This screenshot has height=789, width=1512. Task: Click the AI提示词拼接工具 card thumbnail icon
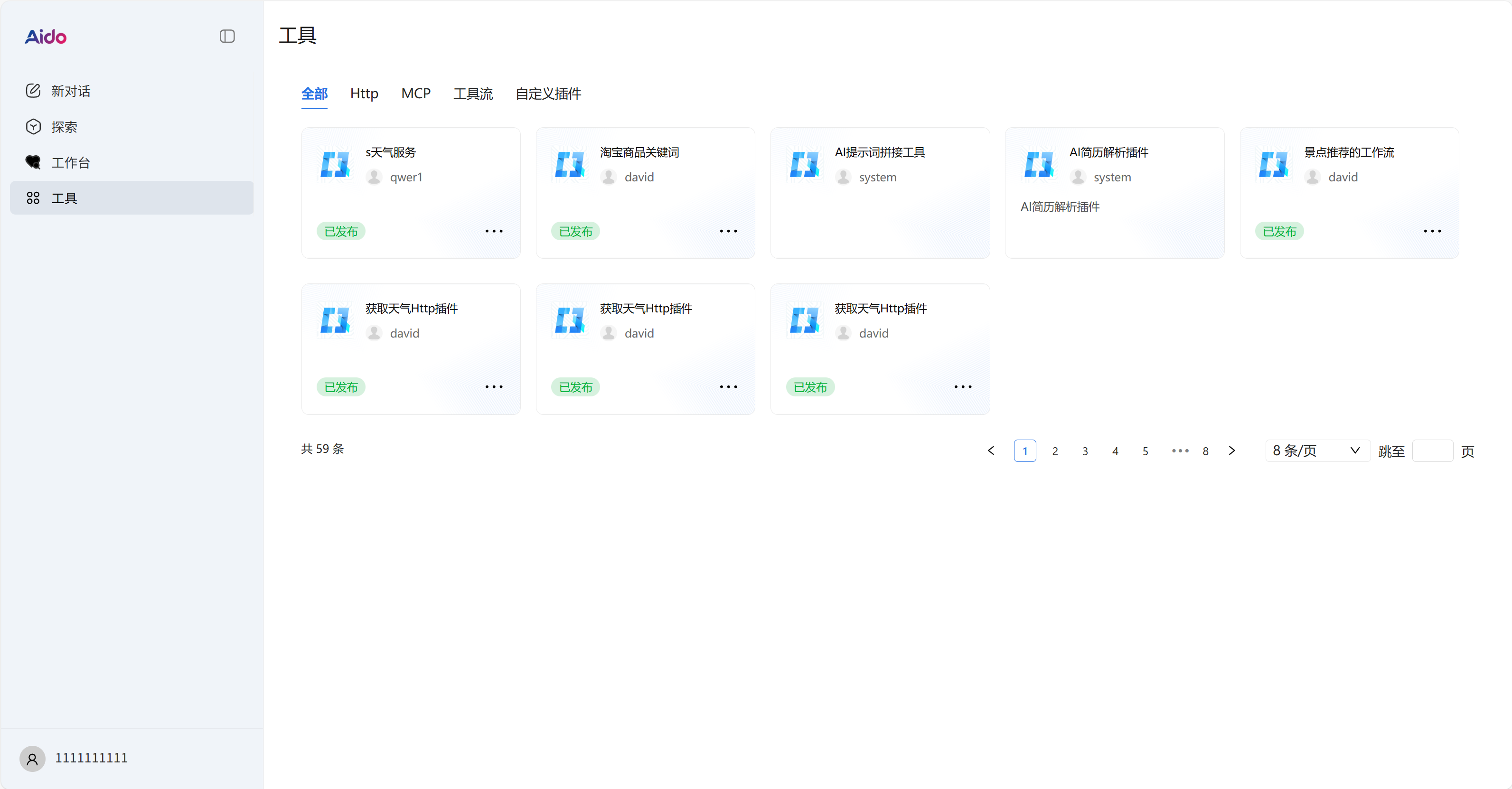tap(804, 164)
